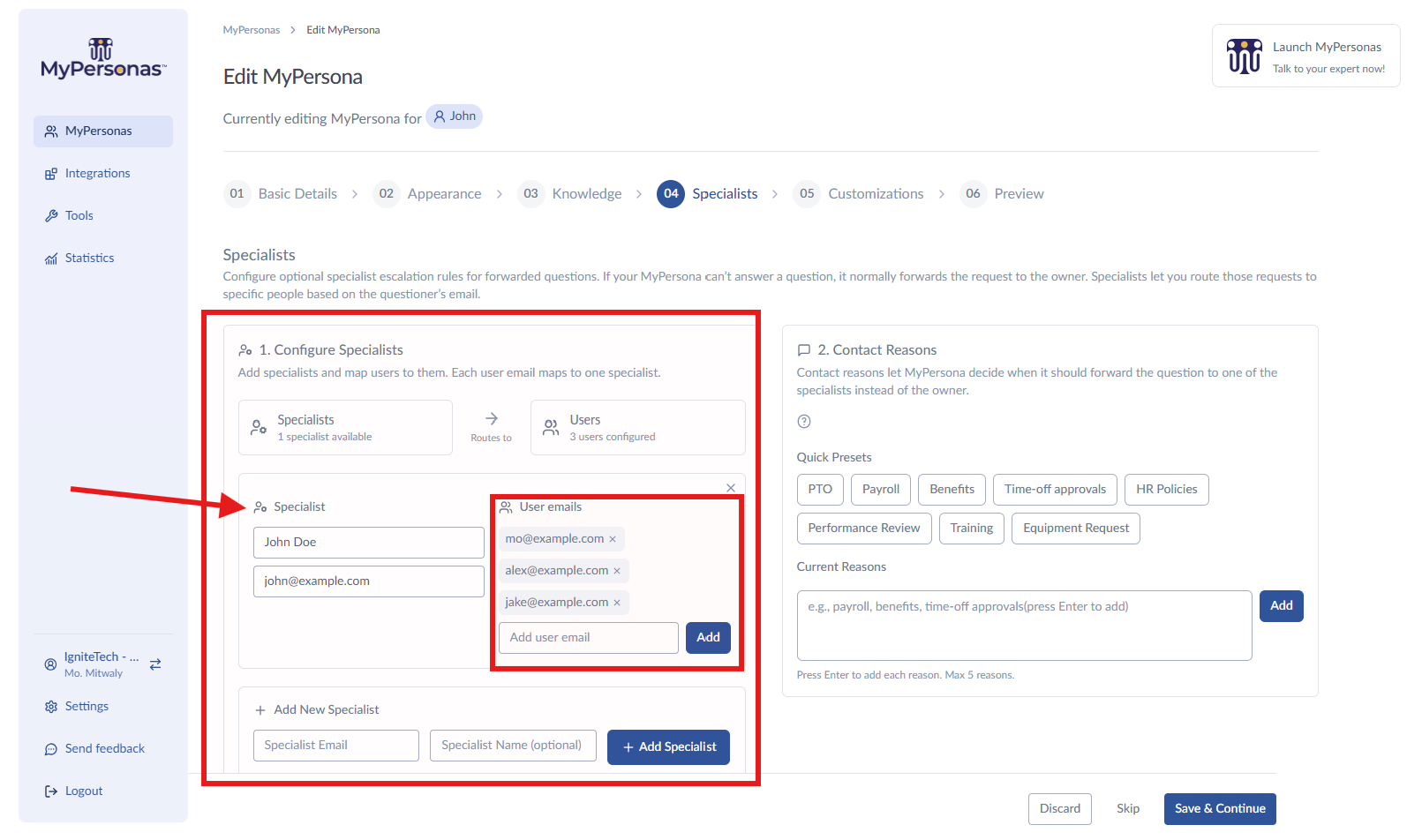Click Add button next to user email
This screenshot has height=840, width=1407.
coord(708,638)
